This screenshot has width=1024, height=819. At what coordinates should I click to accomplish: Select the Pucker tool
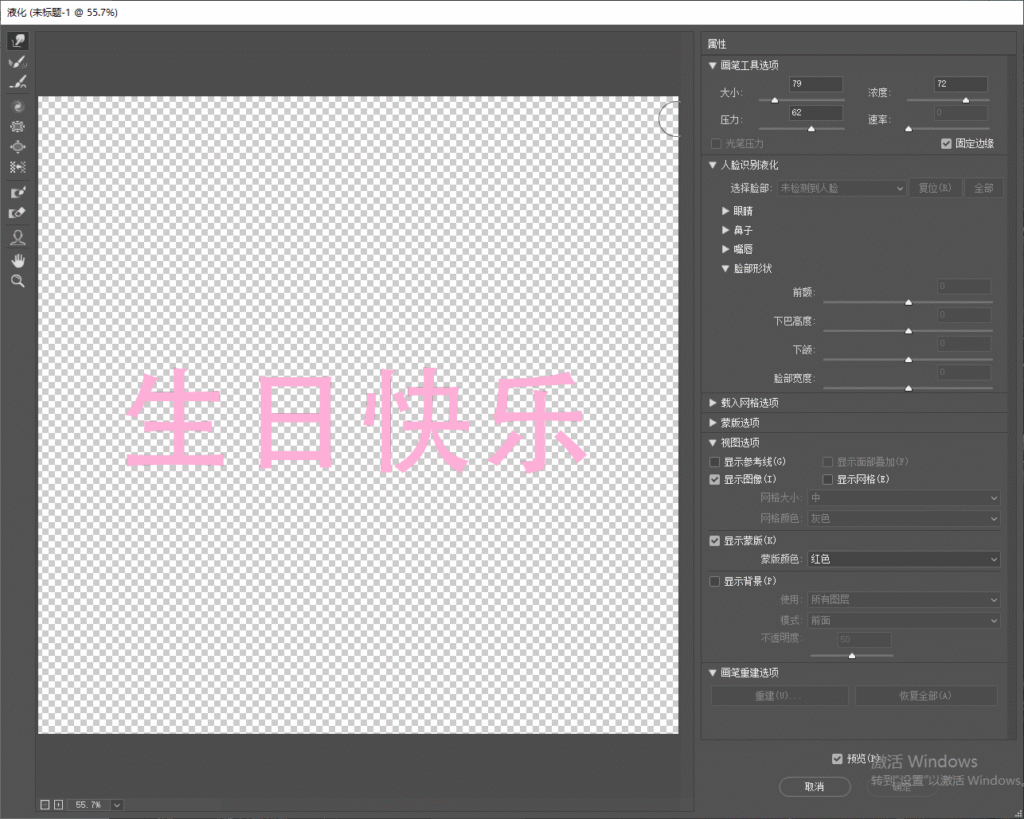(18, 126)
